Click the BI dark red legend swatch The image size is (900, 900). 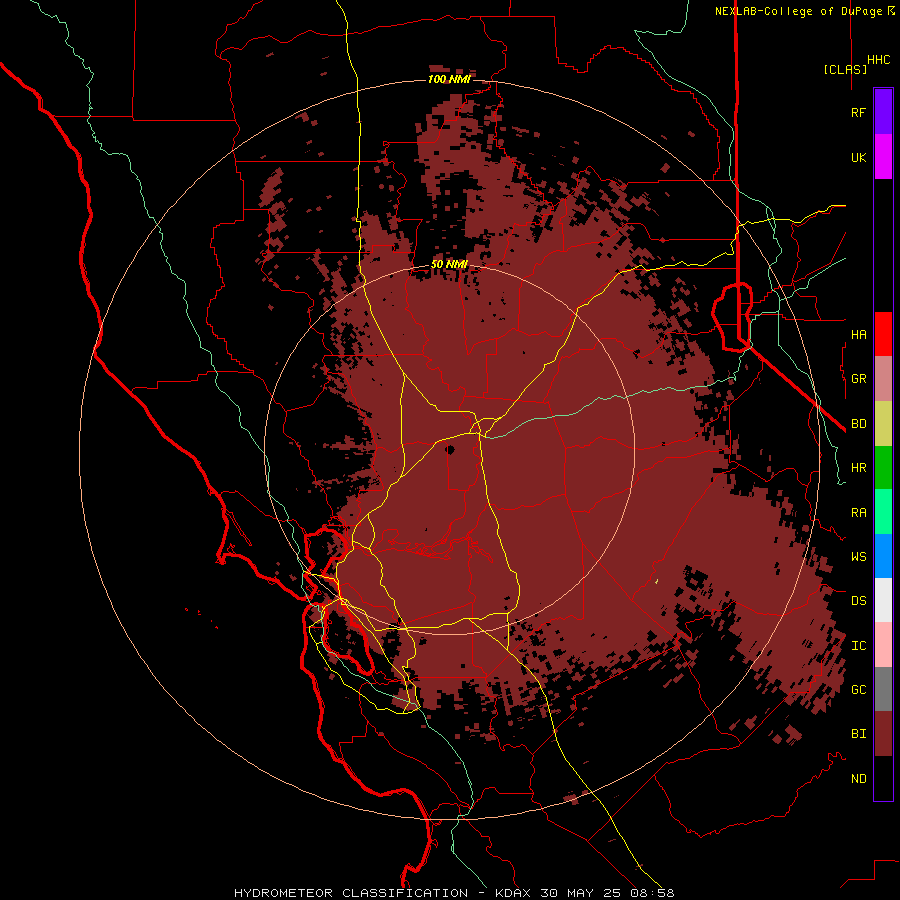(883, 734)
